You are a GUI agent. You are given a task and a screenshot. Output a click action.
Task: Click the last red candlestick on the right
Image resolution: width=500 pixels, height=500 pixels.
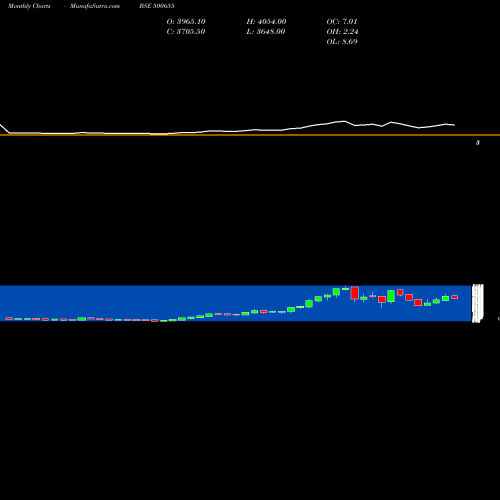coord(455,297)
